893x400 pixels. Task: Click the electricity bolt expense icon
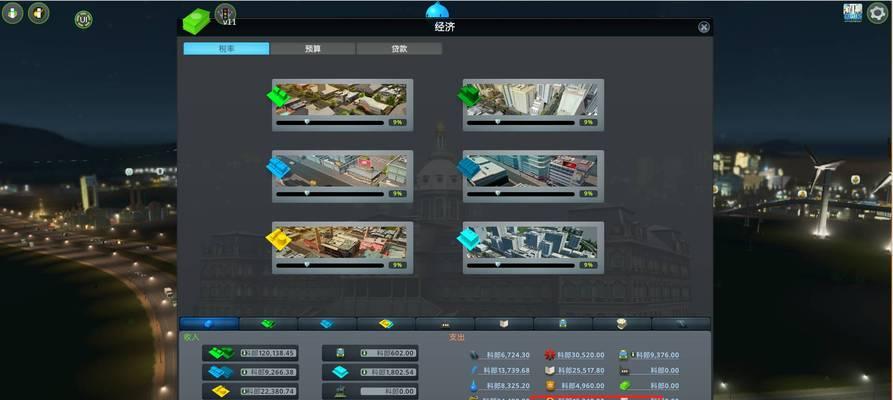pyautogui.click(x=474, y=370)
